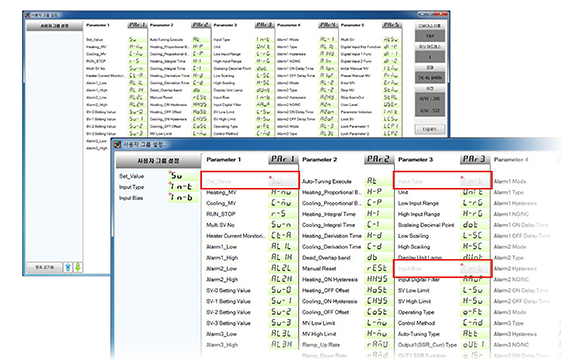Click the bottom button in the right side panel

click(429, 129)
